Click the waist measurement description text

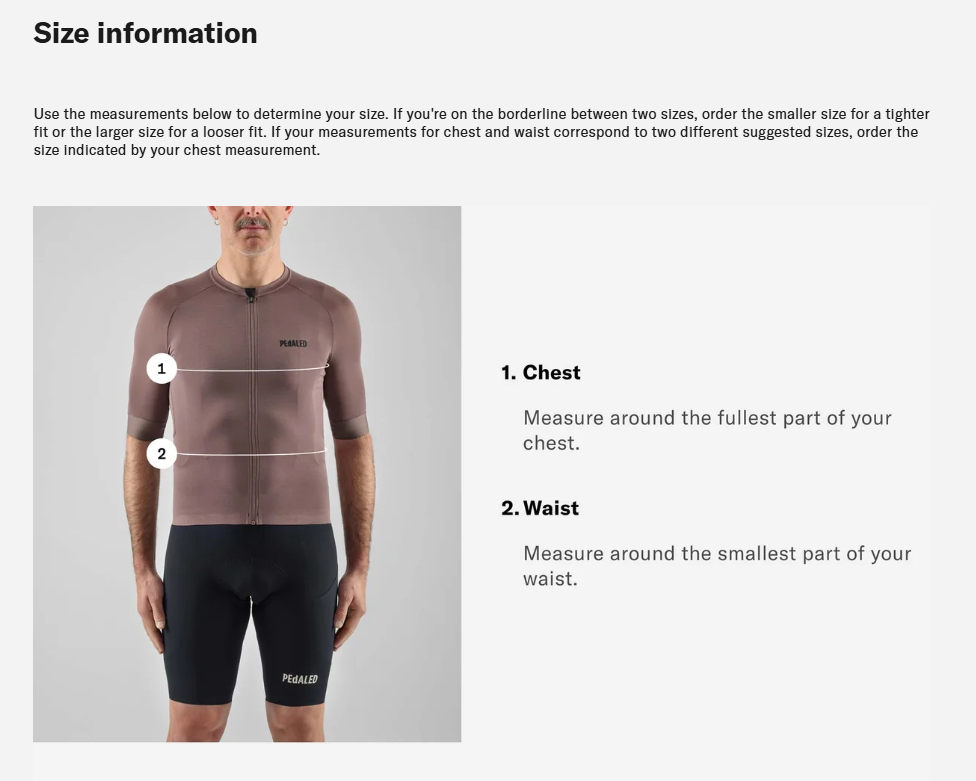click(717, 566)
